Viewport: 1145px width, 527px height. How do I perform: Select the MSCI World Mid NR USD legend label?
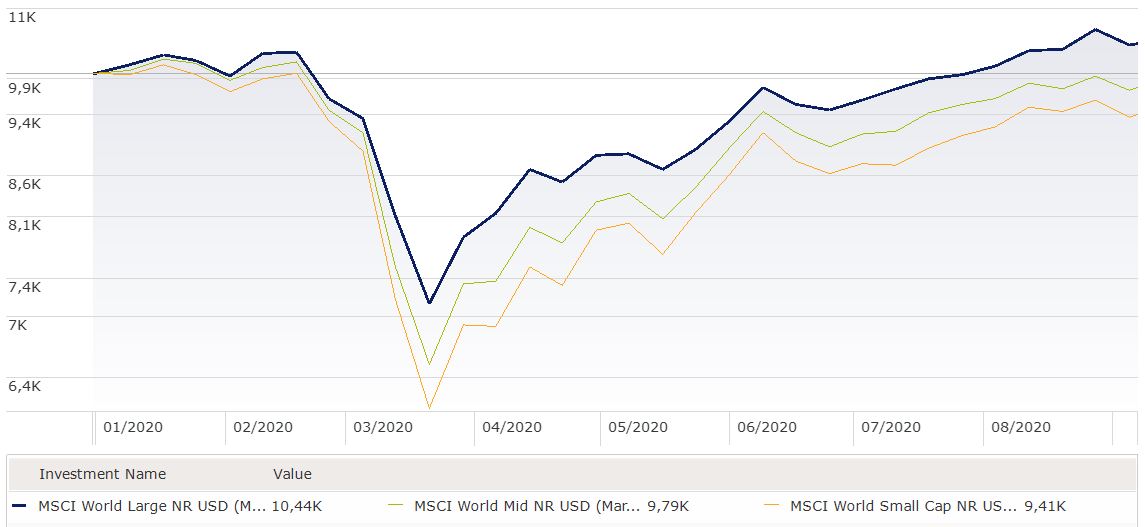[x=527, y=506]
